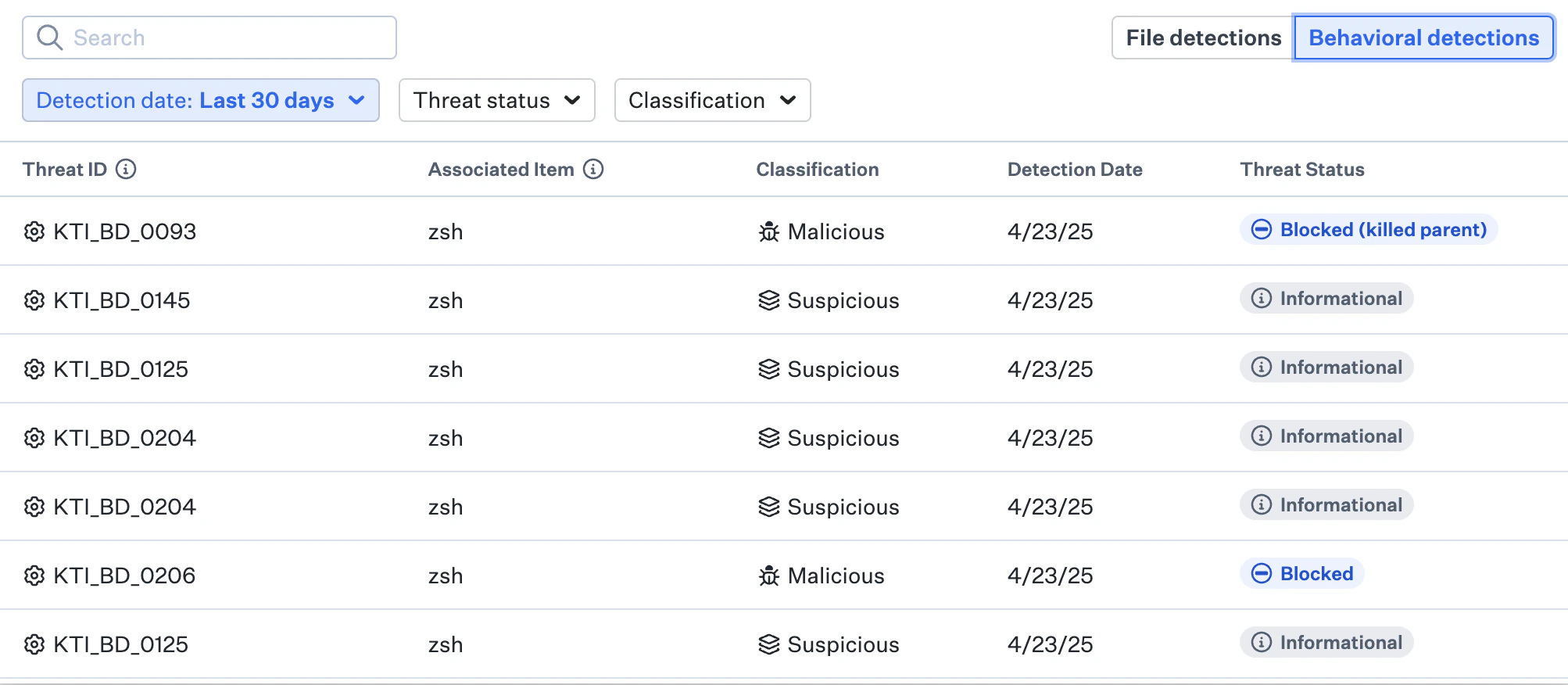Click the Associated Item column header text
Screen dimensions: 1568x685
click(501, 170)
